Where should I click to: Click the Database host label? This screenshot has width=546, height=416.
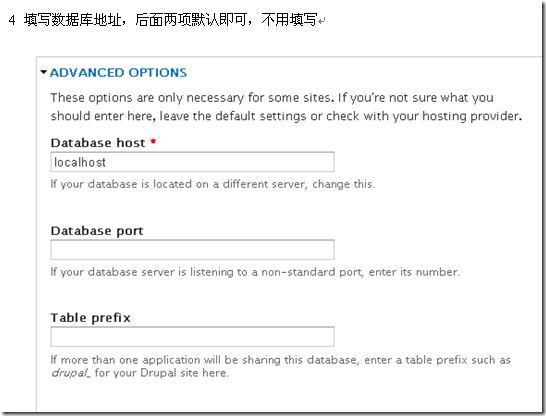tap(98, 143)
